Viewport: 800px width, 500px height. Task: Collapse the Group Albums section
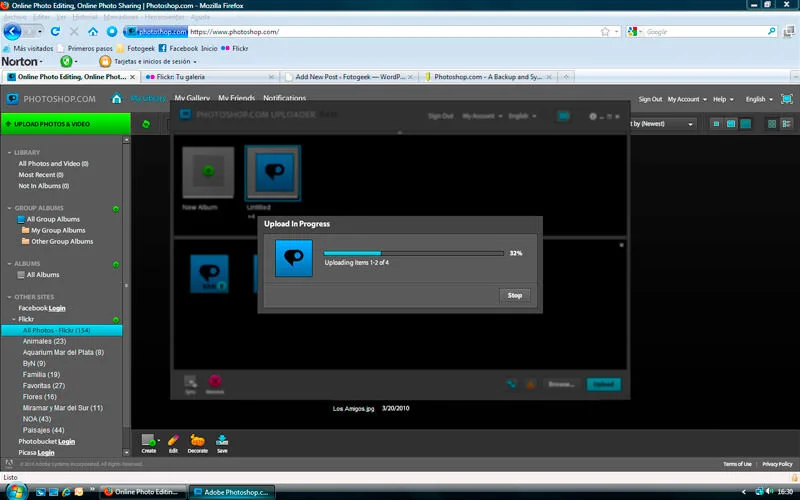pos(9,208)
